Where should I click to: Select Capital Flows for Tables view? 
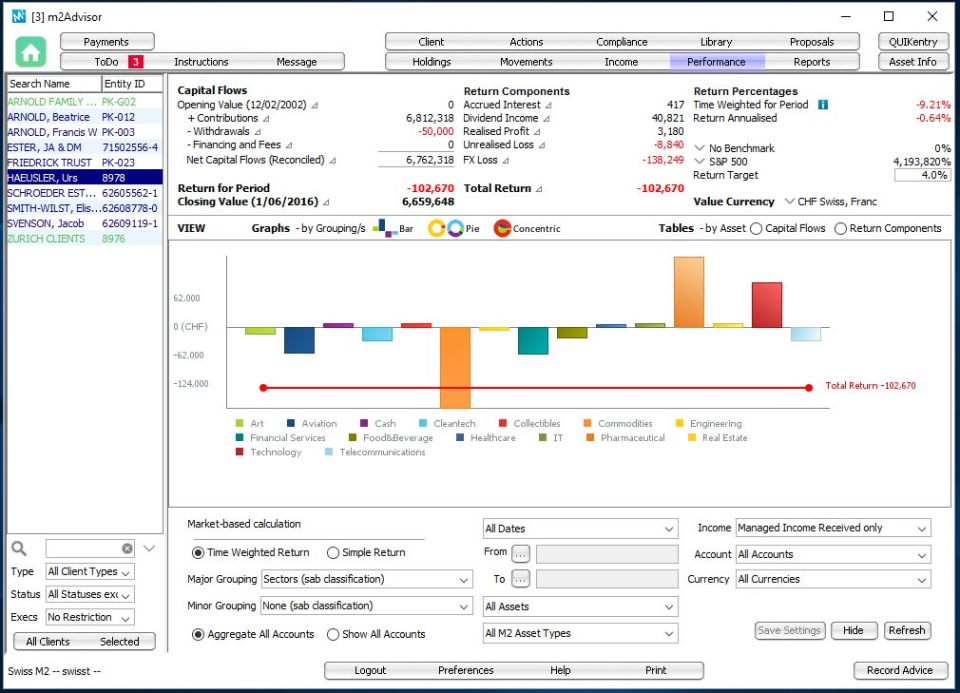[757, 228]
